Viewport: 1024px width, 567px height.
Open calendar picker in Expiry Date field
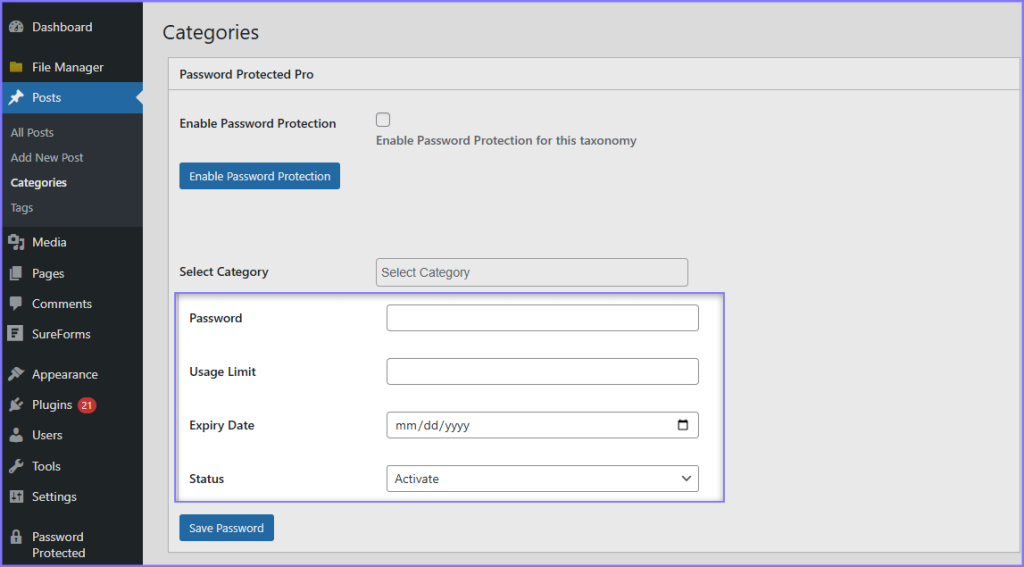(683, 425)
